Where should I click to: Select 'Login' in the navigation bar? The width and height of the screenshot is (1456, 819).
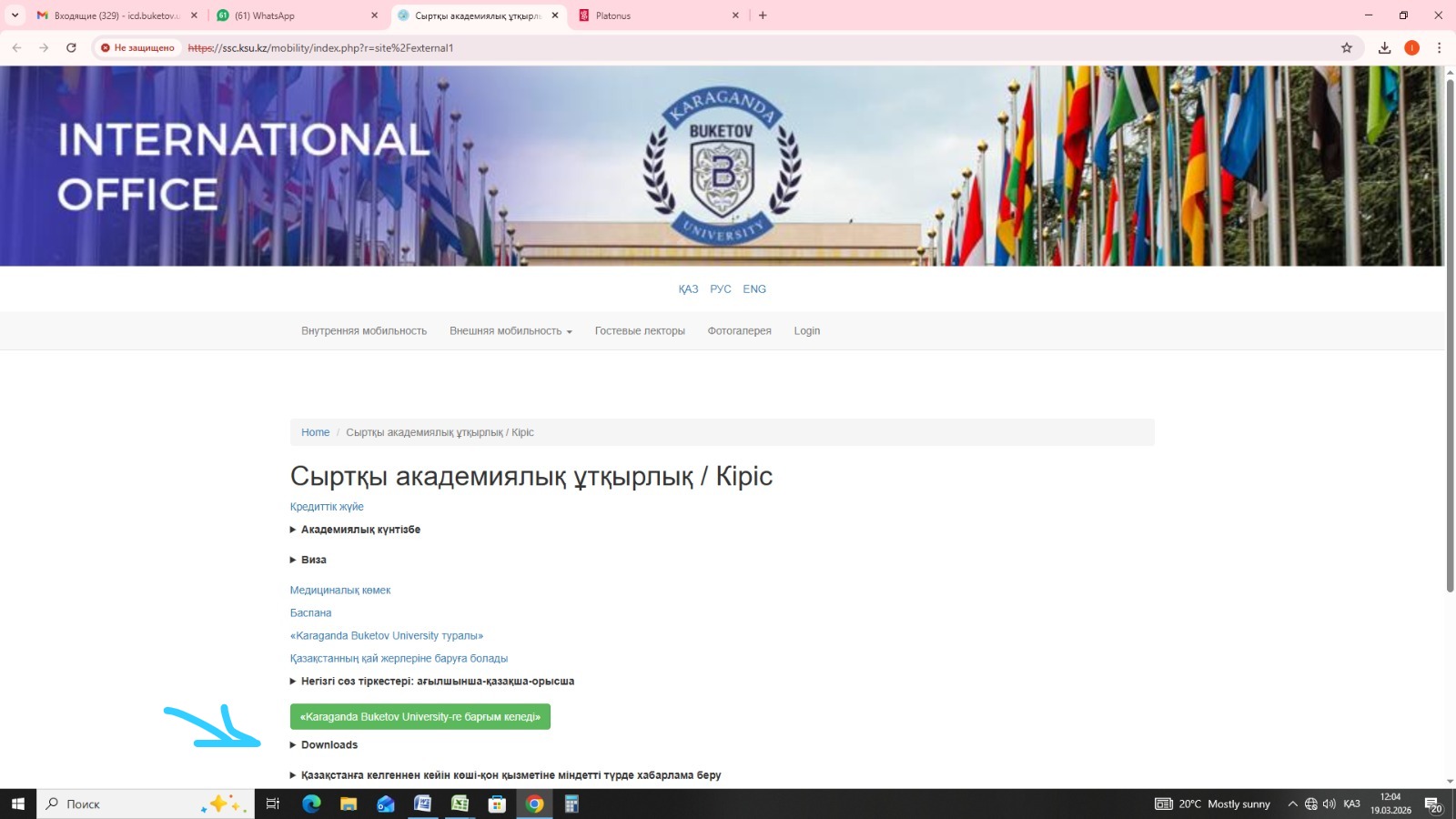806,331
